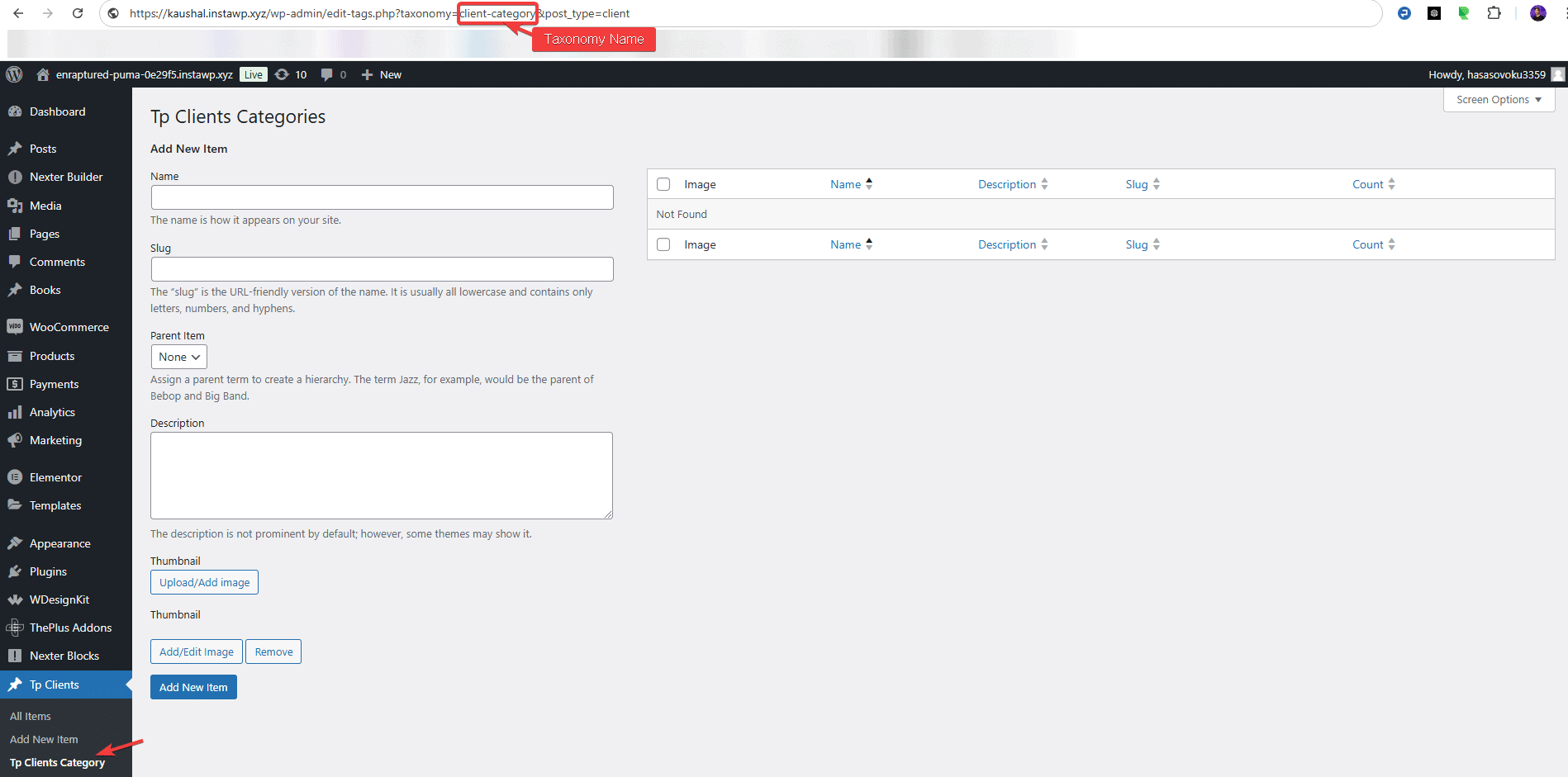
Task: Select All Items under Tp Clients
Action: (30, 716)
